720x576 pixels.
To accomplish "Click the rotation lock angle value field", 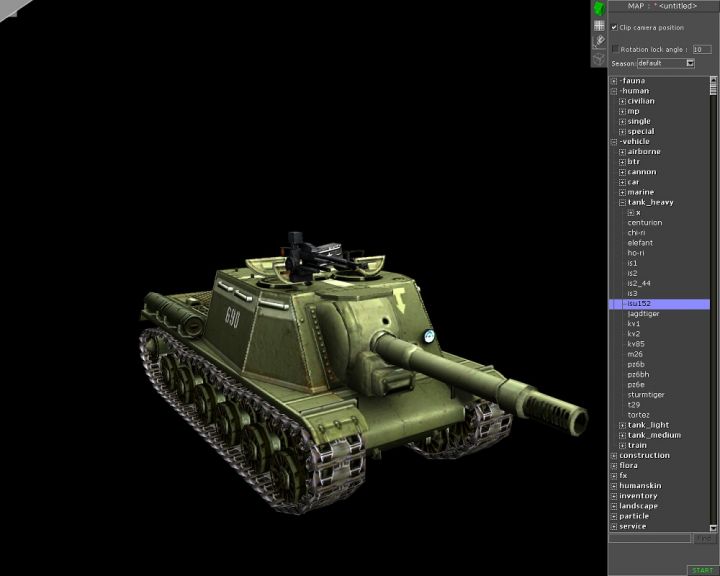I will [x=701, y=48].
